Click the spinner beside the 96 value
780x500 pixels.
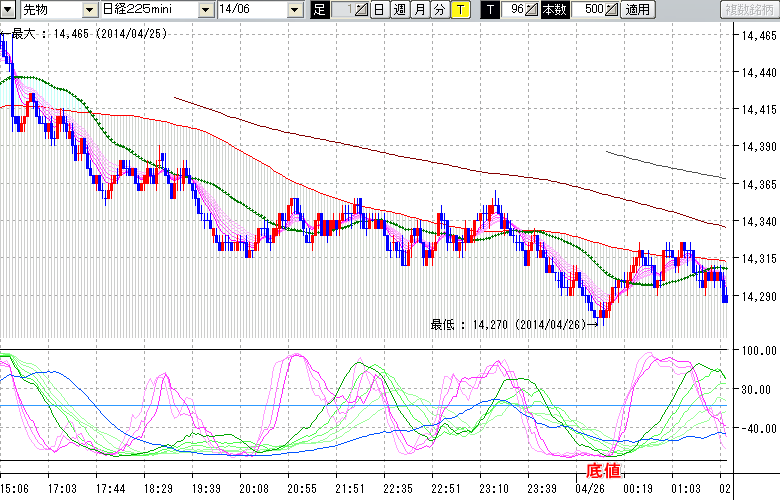[532, 10]
